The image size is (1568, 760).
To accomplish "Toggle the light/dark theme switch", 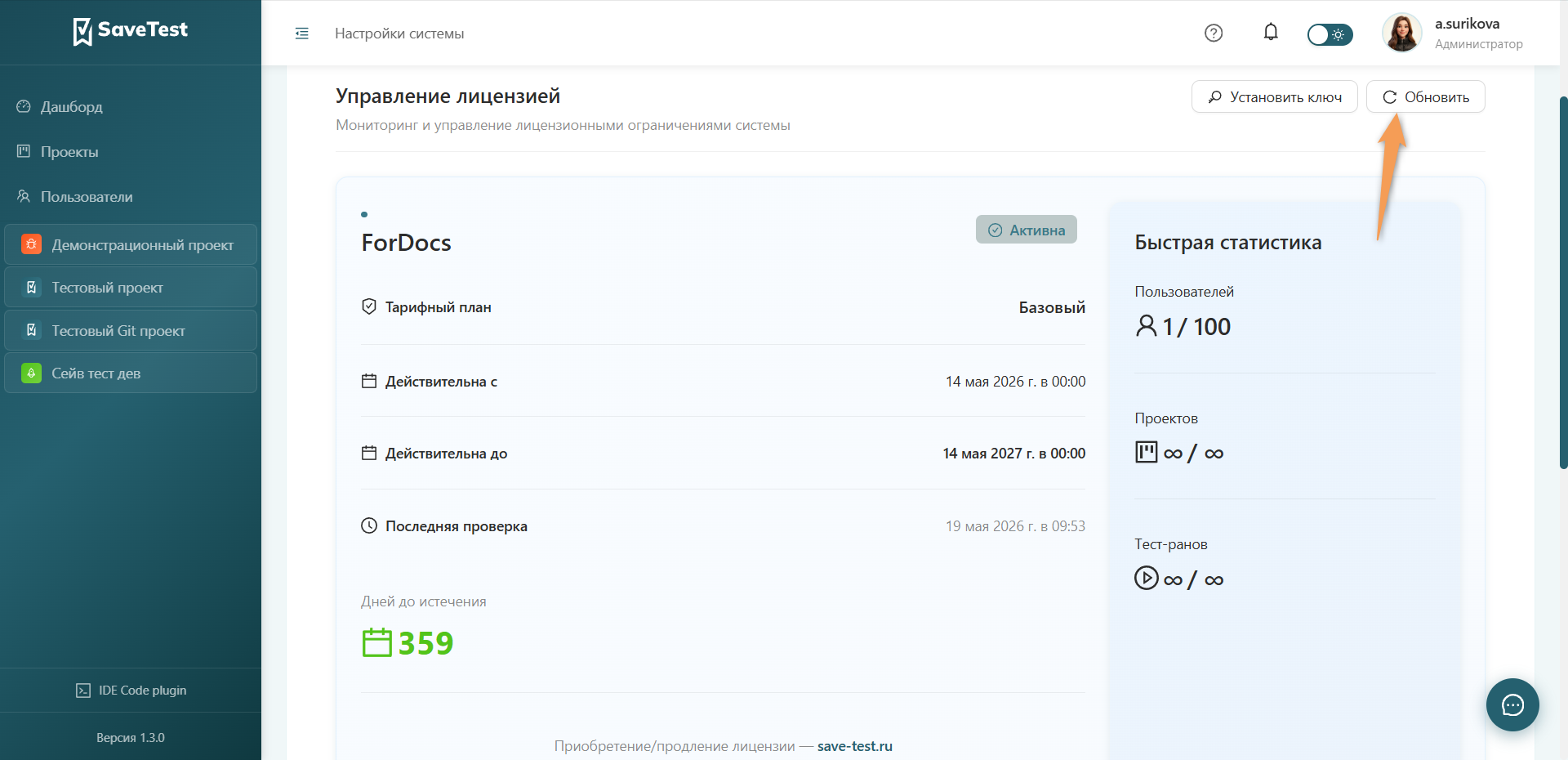I will [x=1330, y=34].
